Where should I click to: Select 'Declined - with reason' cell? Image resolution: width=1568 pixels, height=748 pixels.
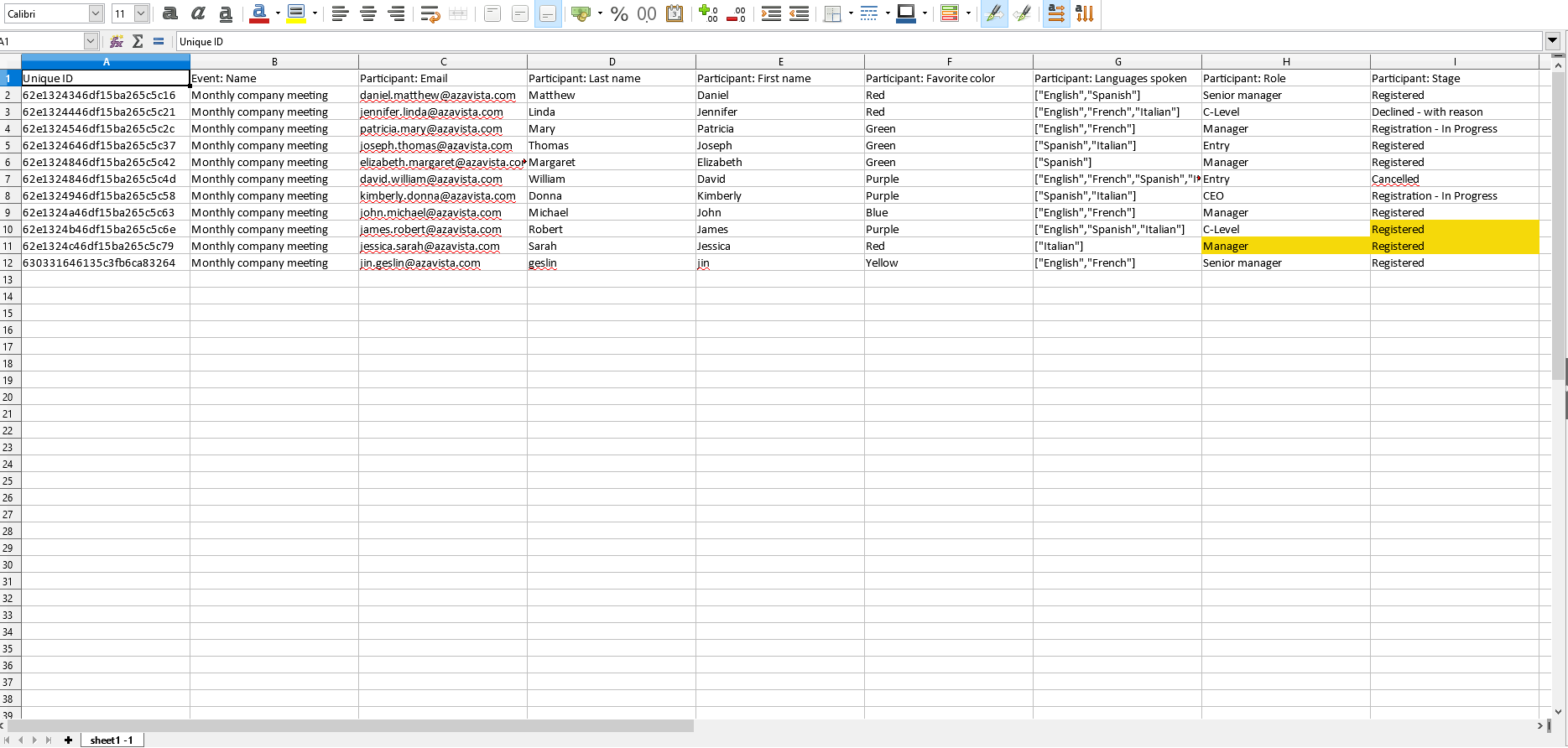(1455, 112)
